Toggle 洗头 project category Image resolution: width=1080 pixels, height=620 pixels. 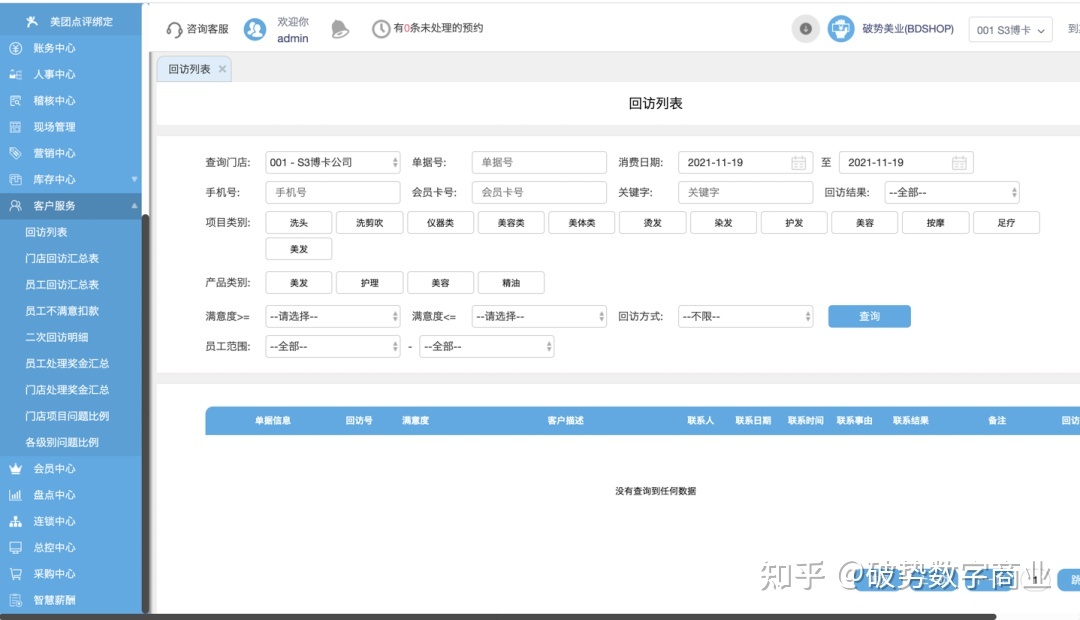tap(299, 223)
